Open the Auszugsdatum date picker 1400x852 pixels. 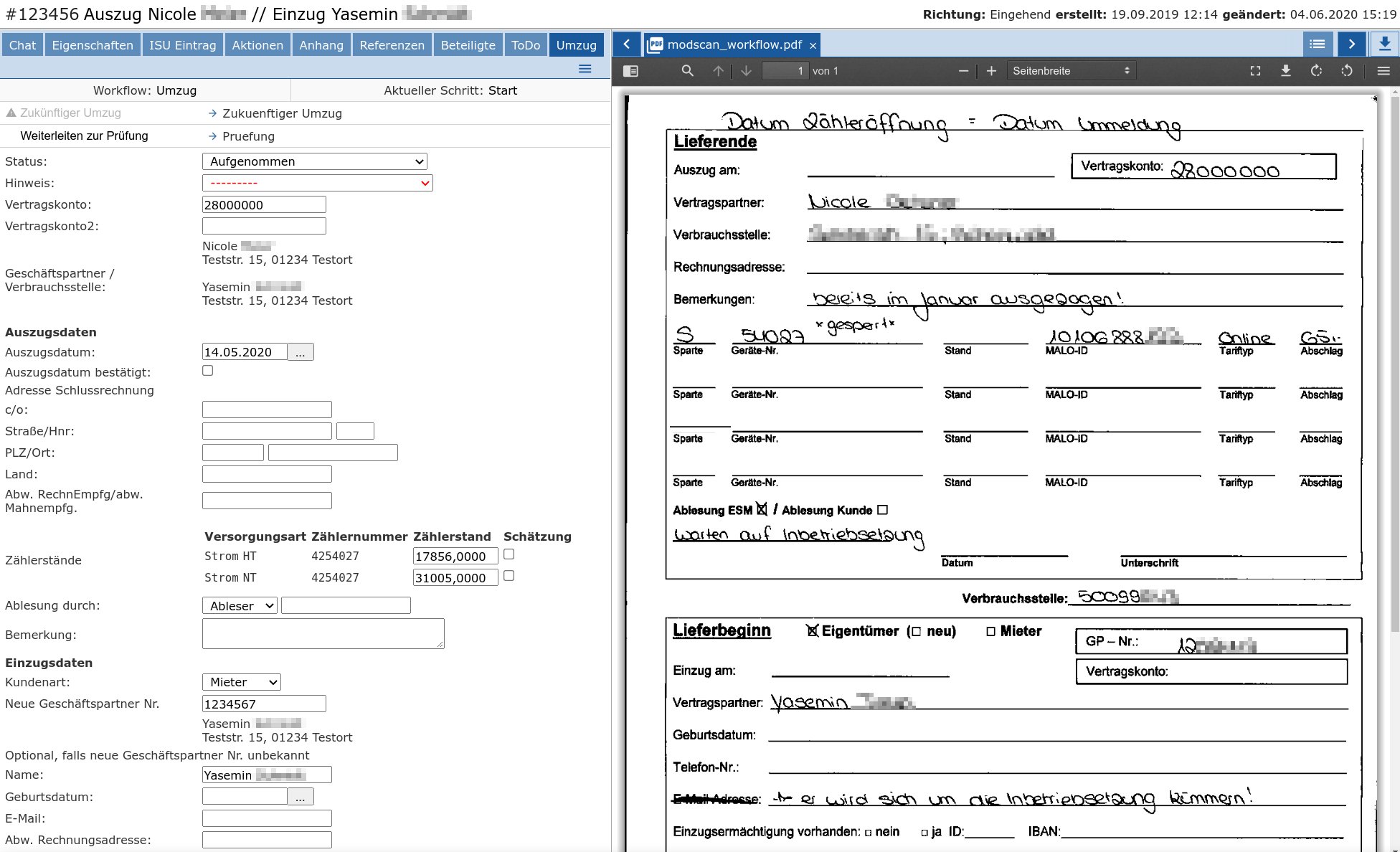tap(301, 352)
